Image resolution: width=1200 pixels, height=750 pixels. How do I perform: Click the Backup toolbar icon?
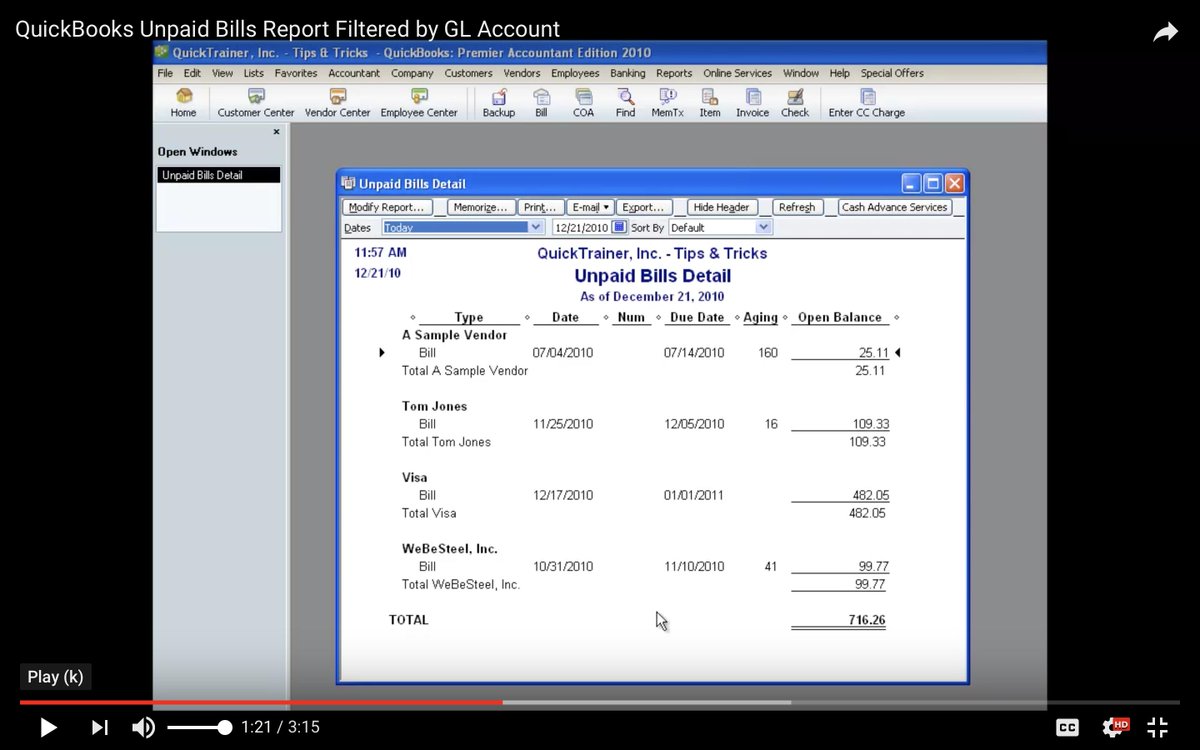(x=499, y=103)
